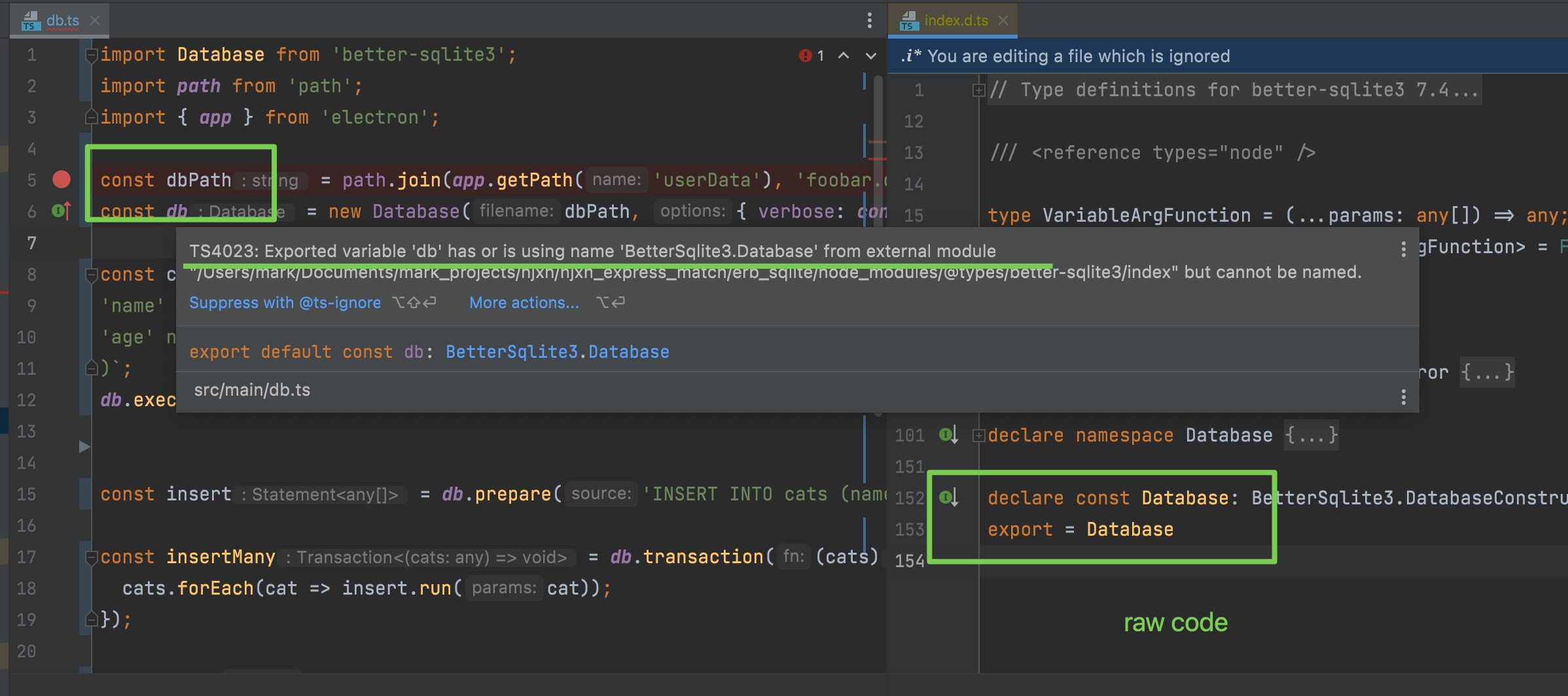Screen dimensions: 1568x696
Task: Collapse fold end marker at line 11
Action: (92, 368)
